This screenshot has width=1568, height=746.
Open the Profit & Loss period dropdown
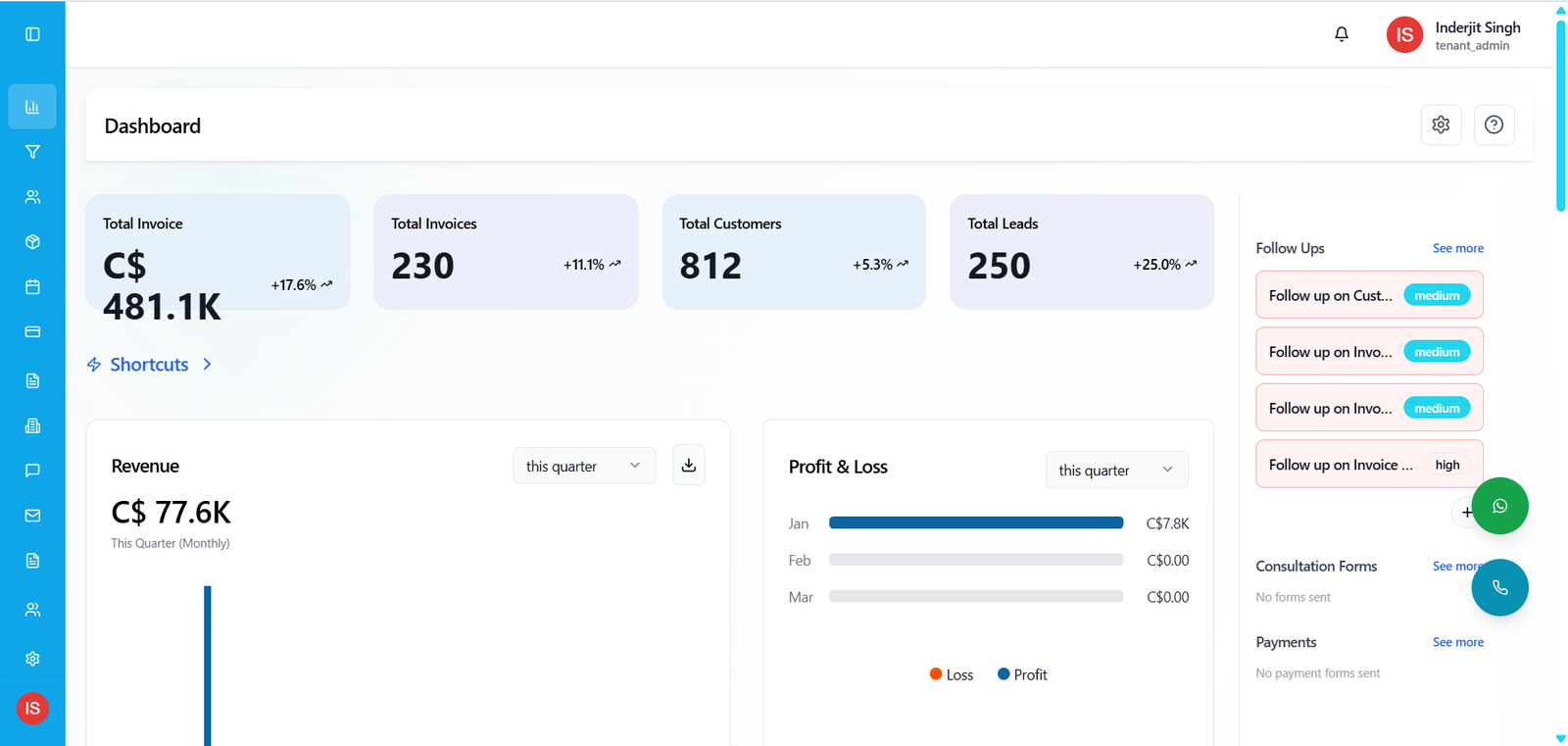coord(1116,471)
